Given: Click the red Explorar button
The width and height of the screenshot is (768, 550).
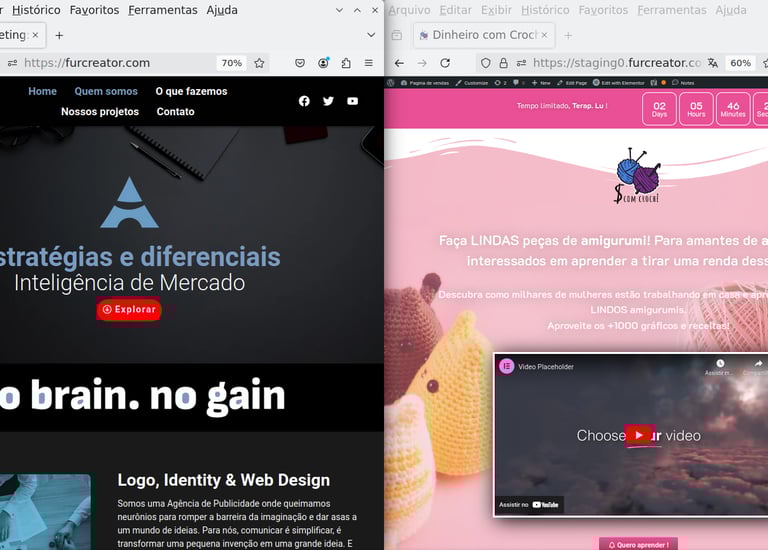Looking at the screenshot, I should [129, 310].
